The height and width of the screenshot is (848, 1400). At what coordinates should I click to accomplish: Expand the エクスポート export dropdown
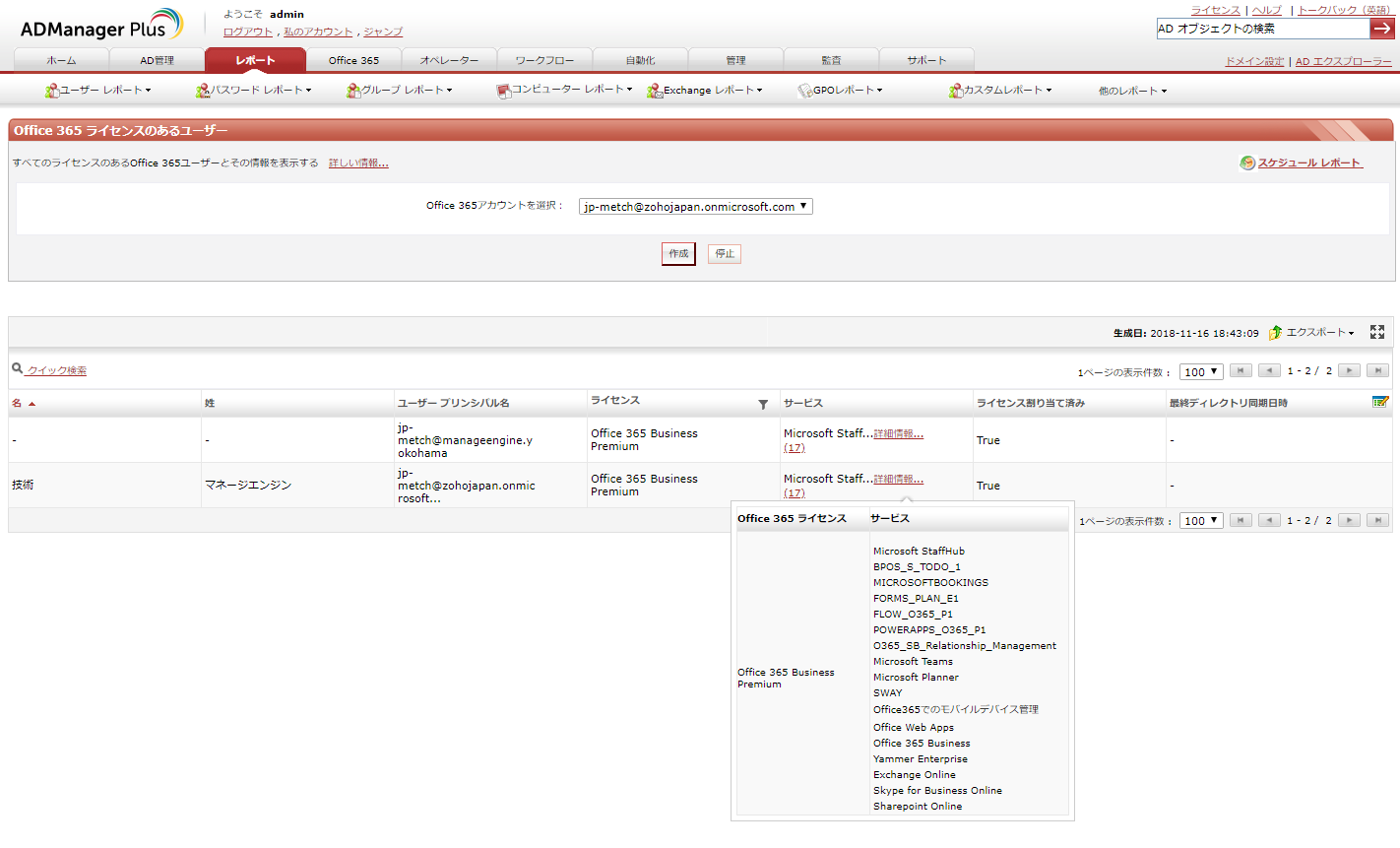[1313, 333]
